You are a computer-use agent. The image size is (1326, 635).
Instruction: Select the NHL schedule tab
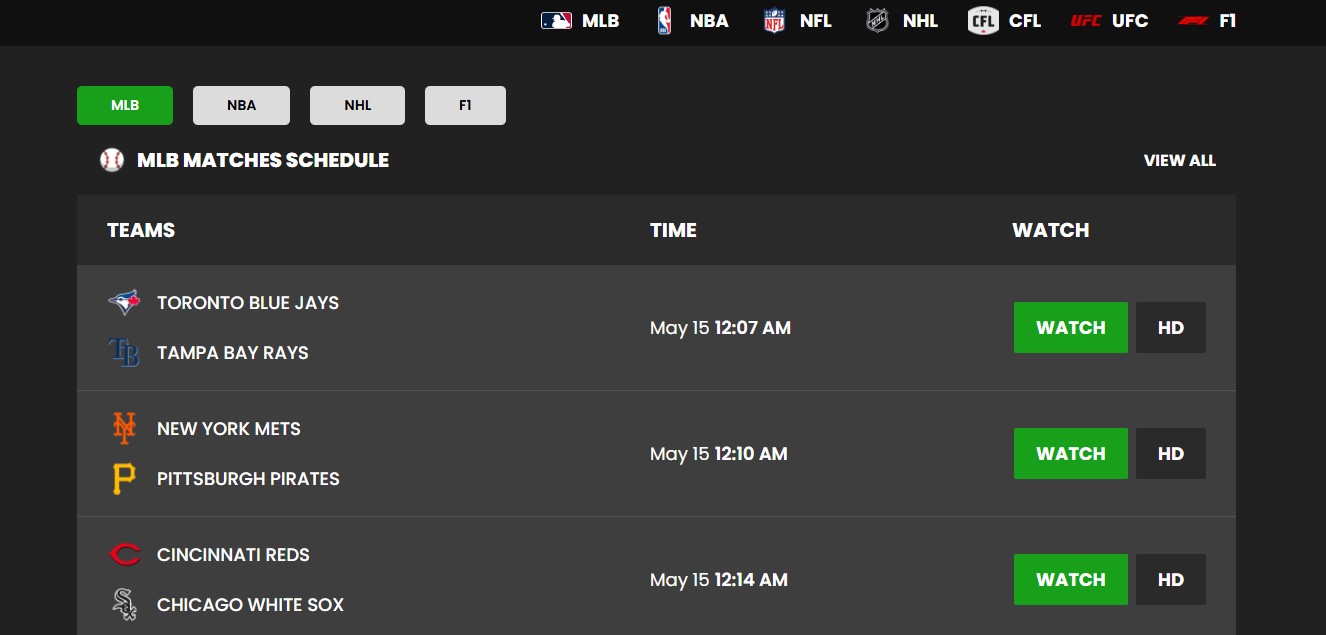[357, 105]
